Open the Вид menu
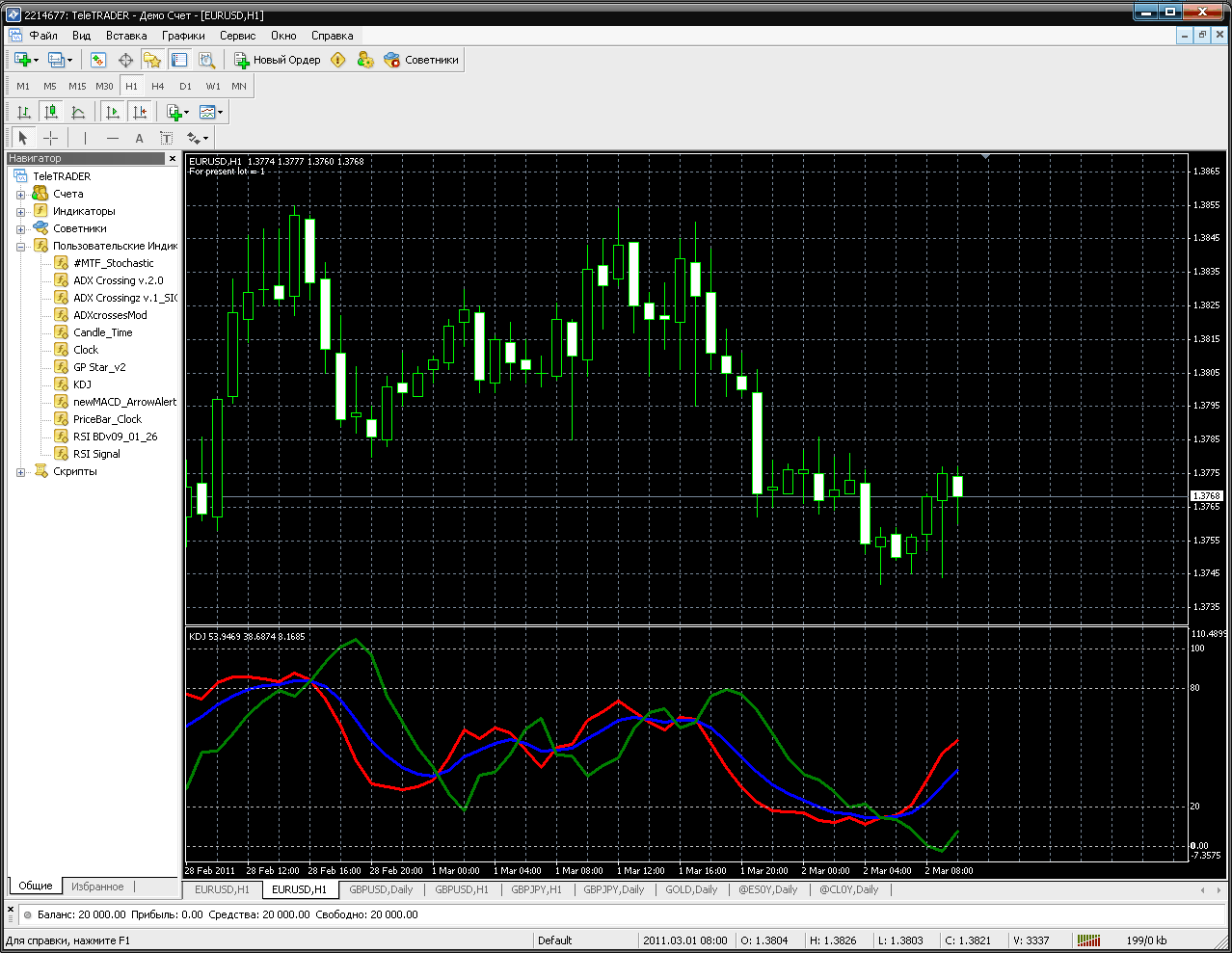 pos(82,36)
